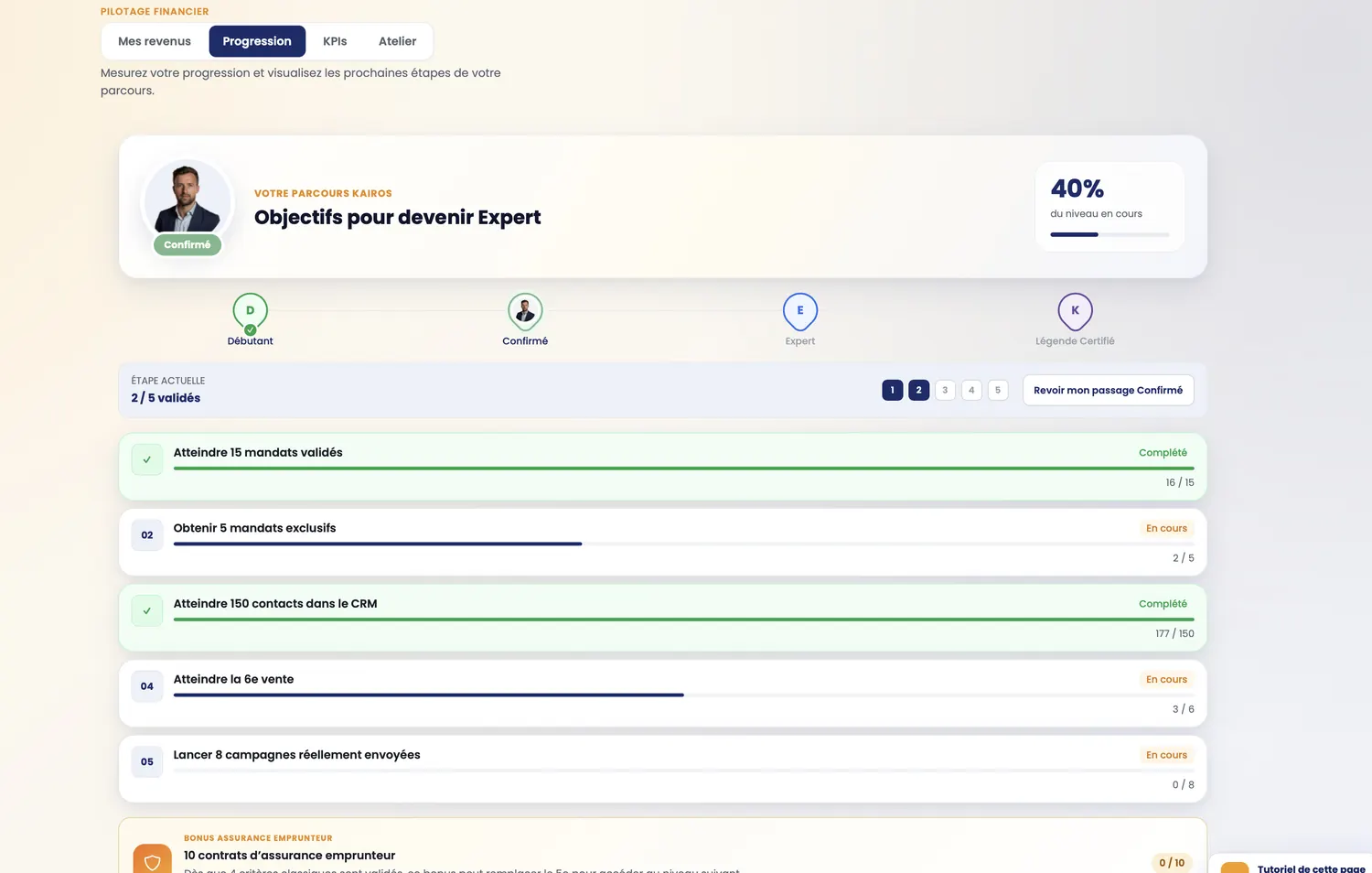This screenshot has height=873, width=1372.
Task: Click the profile photo avatar
Action: (x=188, y=200)
